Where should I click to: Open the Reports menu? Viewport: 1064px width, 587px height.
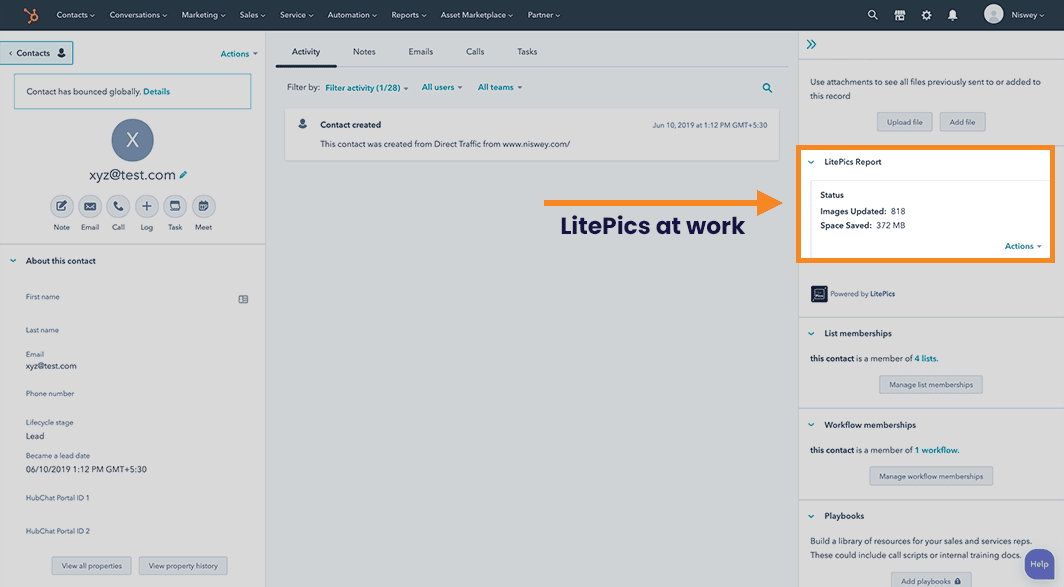[408, 15]
